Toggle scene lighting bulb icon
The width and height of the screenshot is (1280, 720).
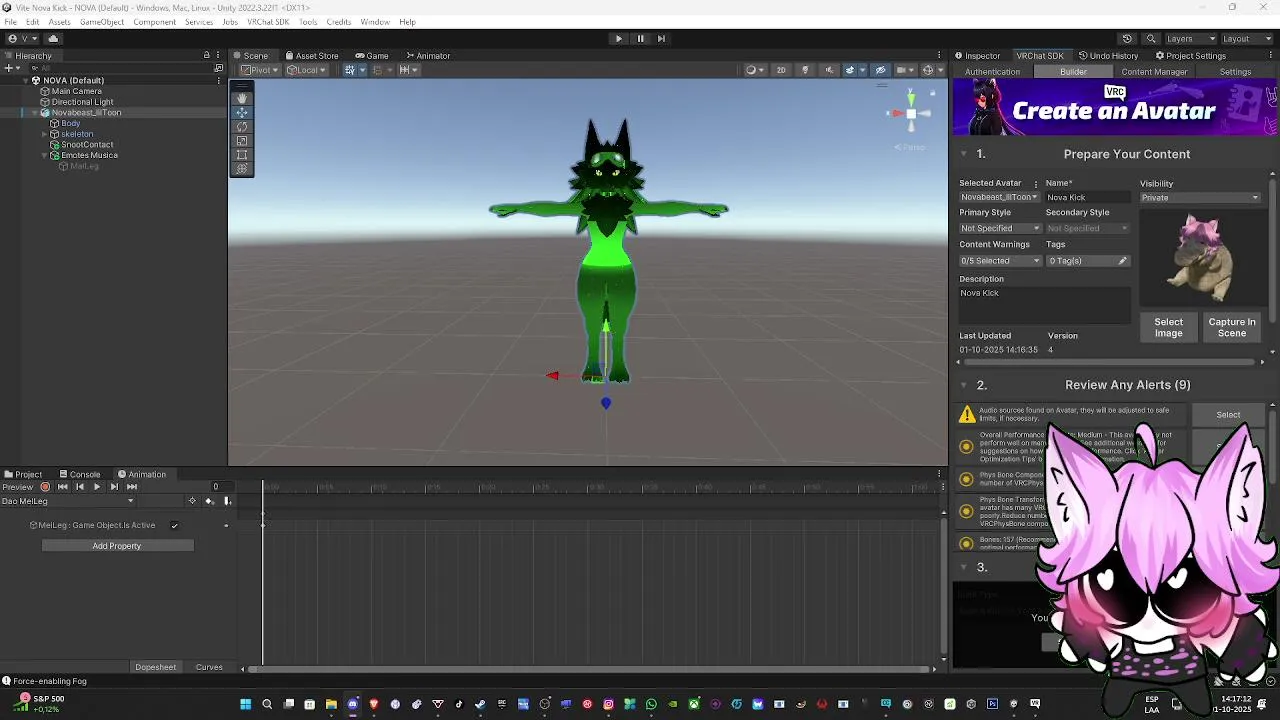pos(805,70)
